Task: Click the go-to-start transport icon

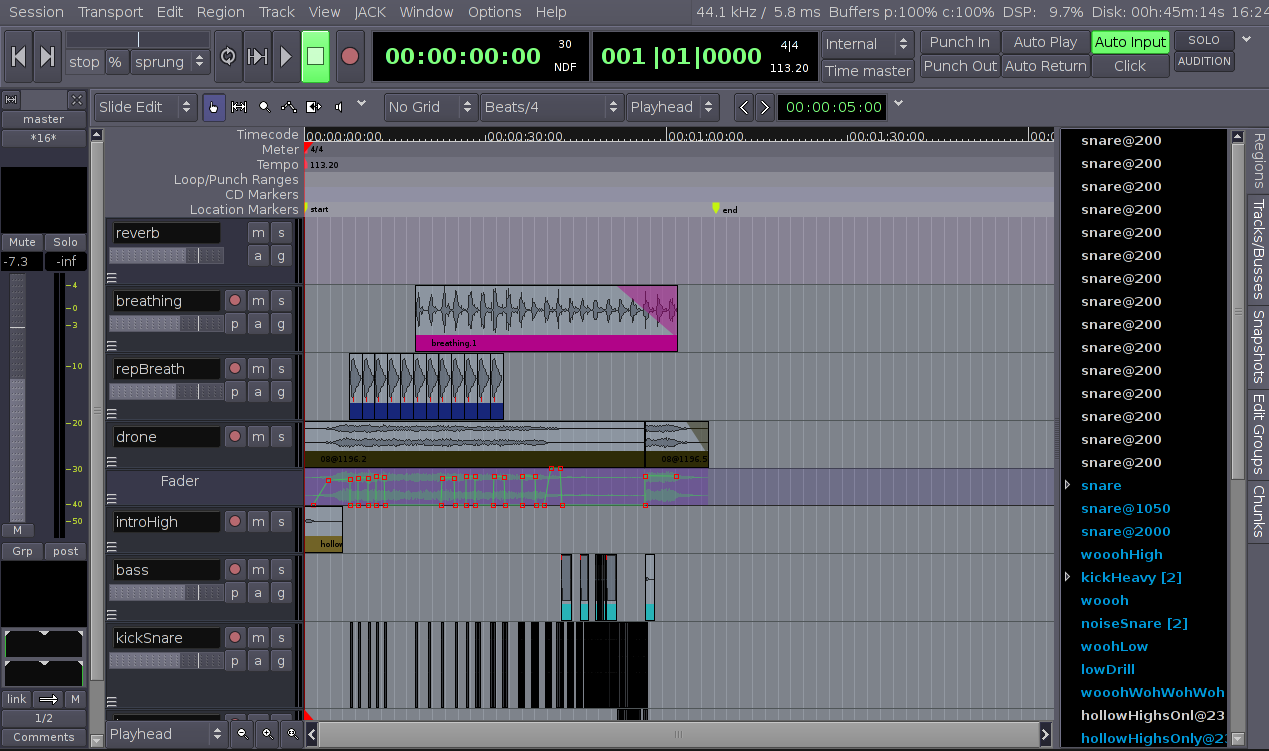Action: 18,57
